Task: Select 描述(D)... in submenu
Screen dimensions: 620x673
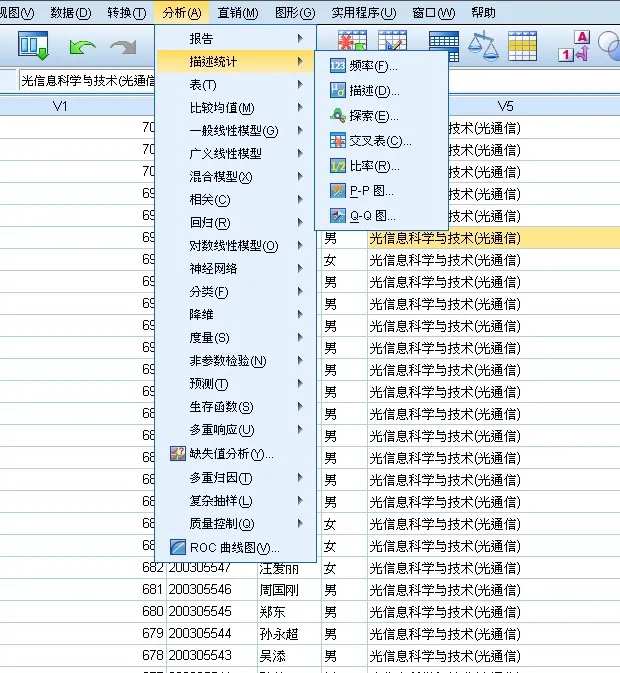Action: click(x=381, y=91)
